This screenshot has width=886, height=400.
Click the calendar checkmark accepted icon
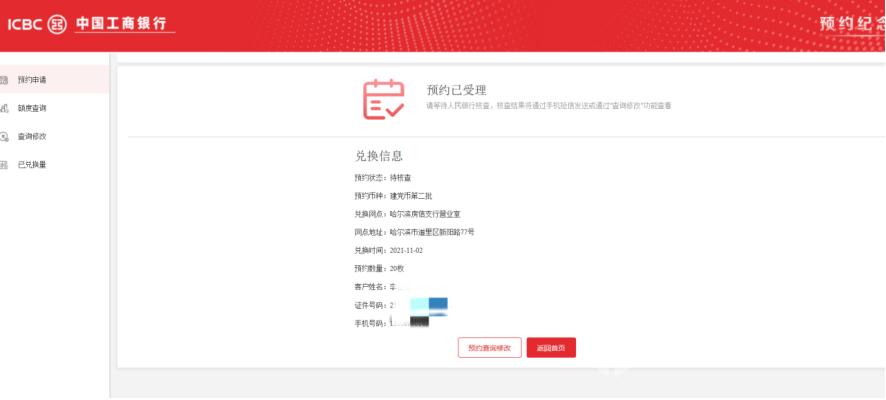coord(384,99)
